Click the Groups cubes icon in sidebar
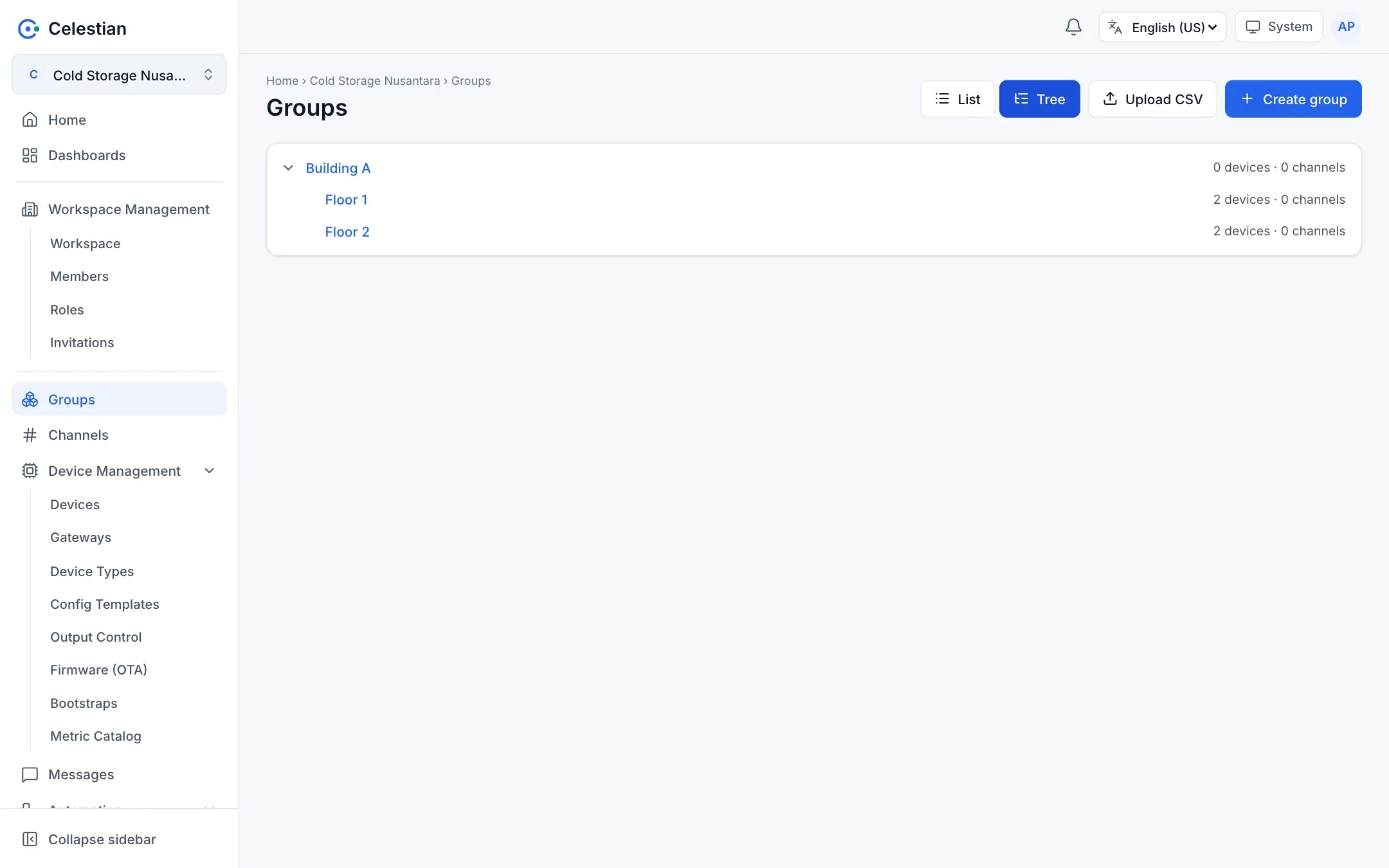 click(30, 399)
